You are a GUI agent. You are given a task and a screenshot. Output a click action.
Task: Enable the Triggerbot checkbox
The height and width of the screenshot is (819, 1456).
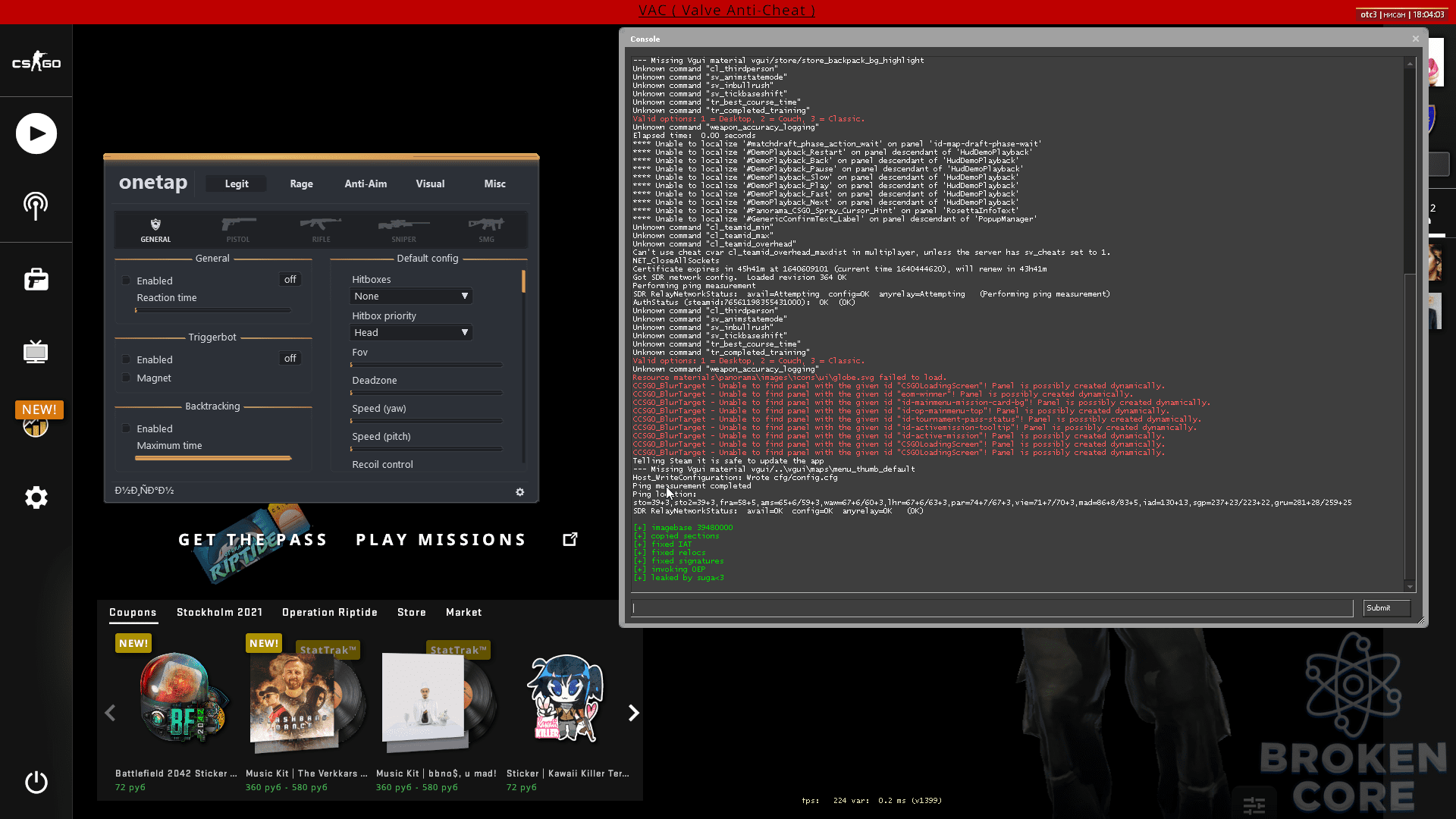click(127, 359)
